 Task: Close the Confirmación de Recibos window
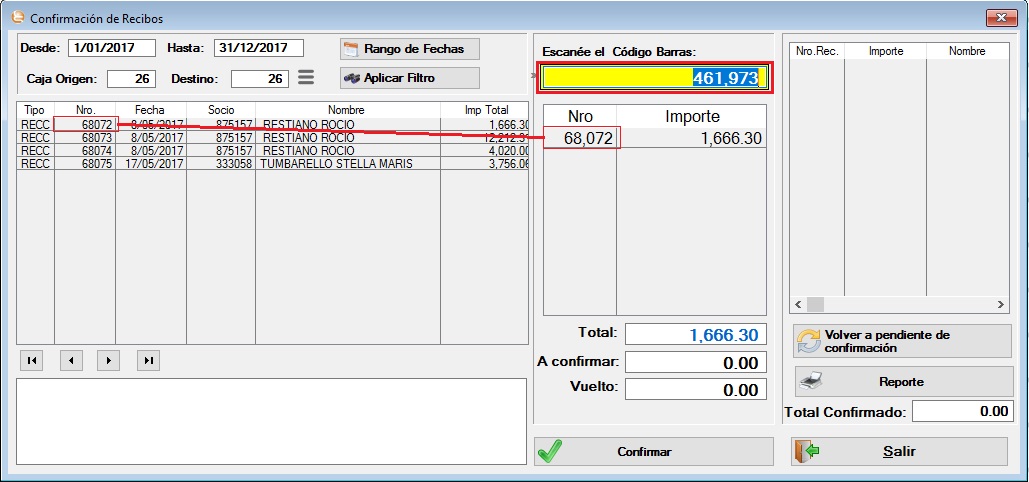click(995, 18)
